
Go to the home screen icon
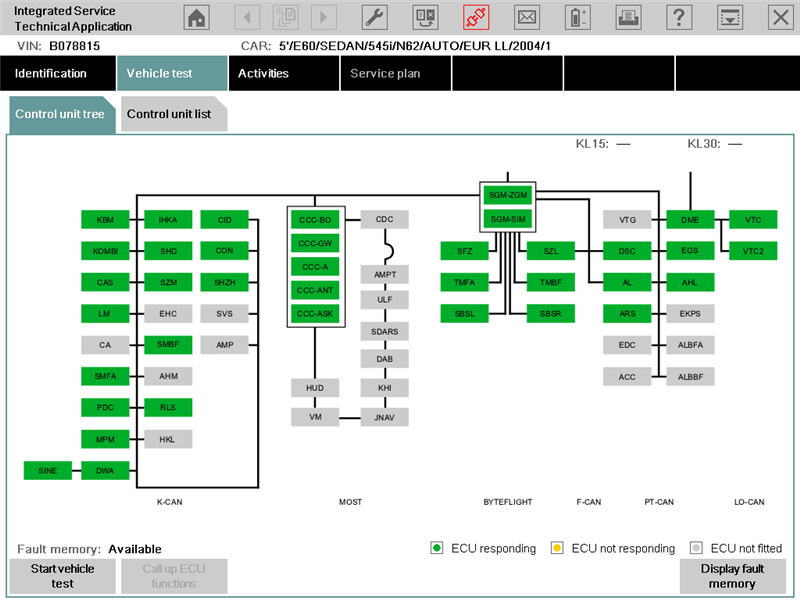click(x=196, y=18)
